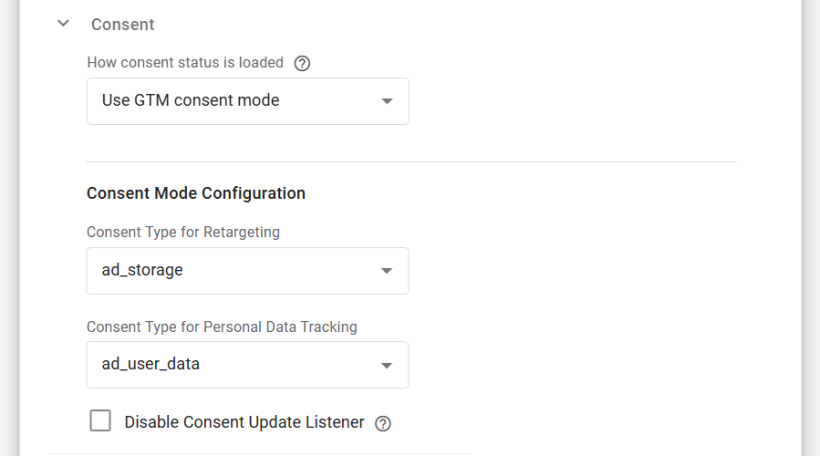Image resolution: width=820 pixels, height=456 pixels.
Task: Collapse the Consent section chevron
Action: point(64,24)
